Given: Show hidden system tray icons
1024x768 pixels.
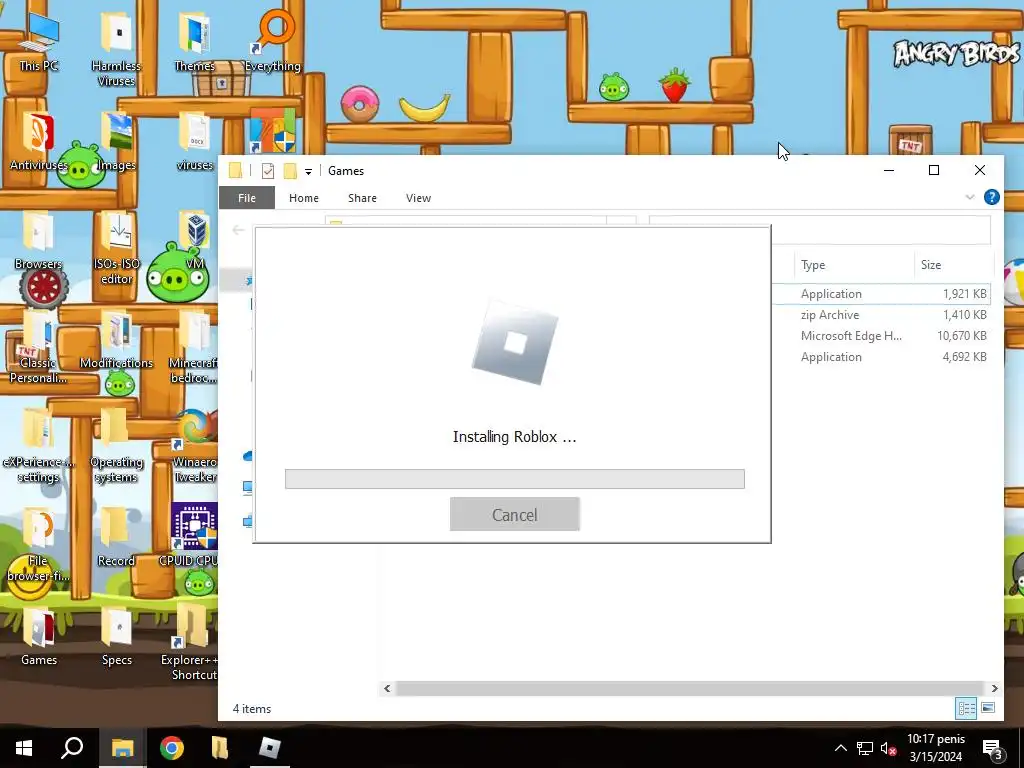Looking at the screenshot, I should tap(841, 748).
